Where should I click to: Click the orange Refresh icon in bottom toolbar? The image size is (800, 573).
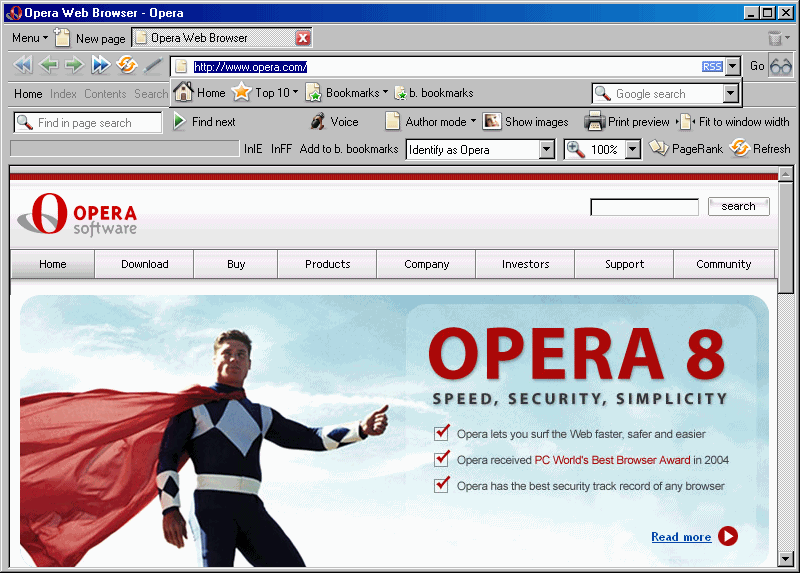(x=739, y=148)
